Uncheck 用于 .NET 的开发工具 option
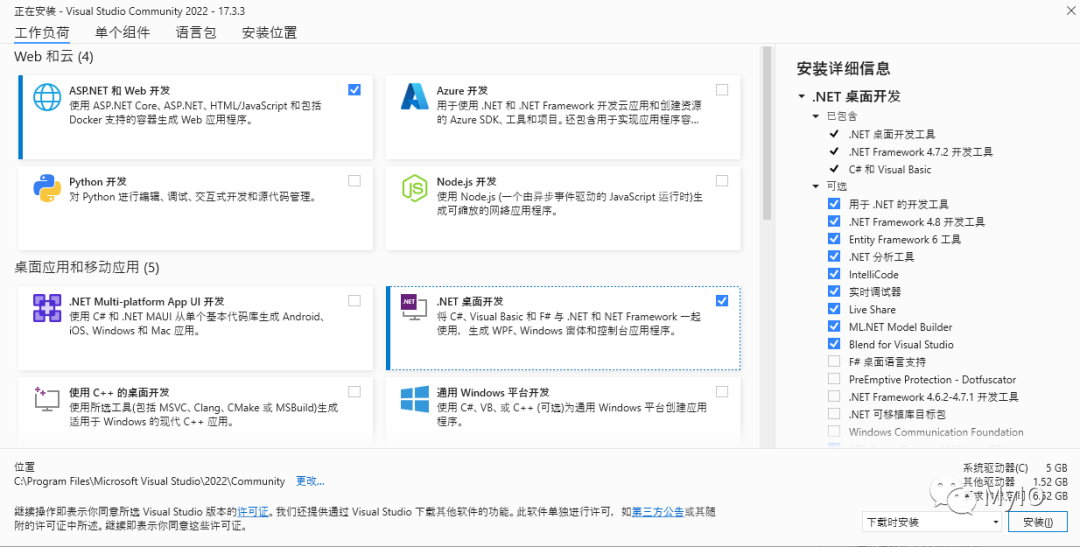Screen dimensions: 1080x547 tap(834, 204)
